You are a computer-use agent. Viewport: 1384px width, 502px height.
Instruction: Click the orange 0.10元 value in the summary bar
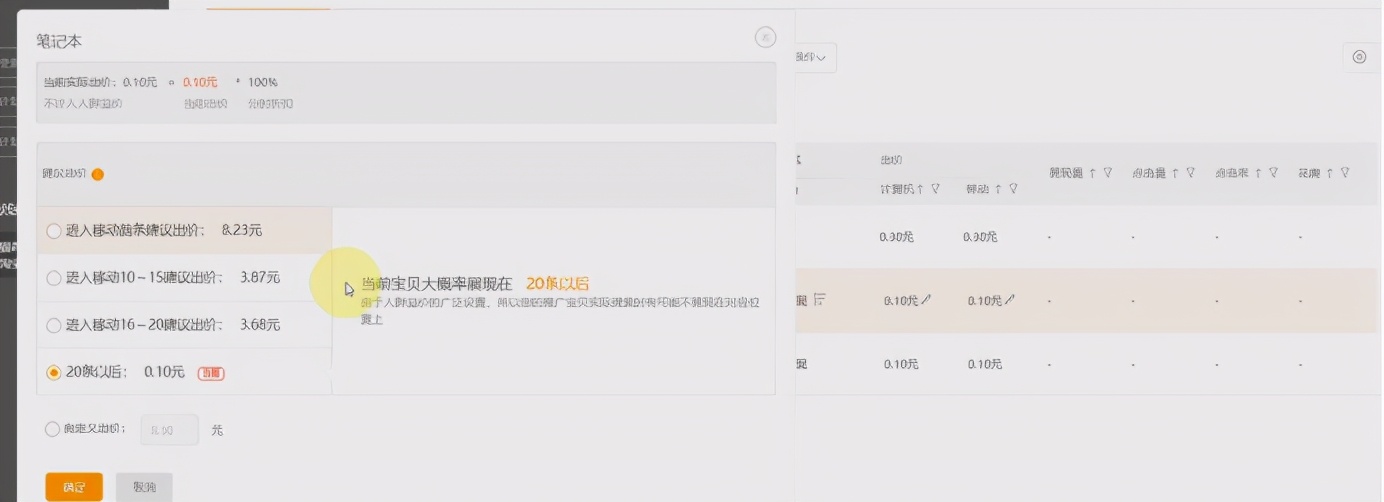(200, 82)
